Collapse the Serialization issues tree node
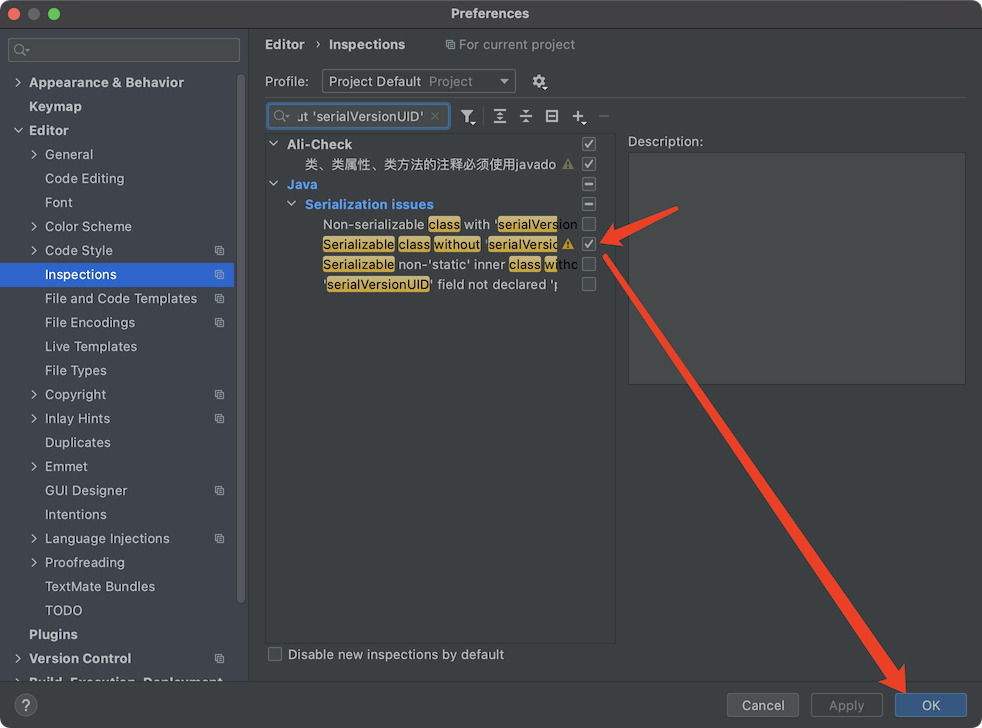Image resolution: width=982 pixels, height=728 pixels. pyautogui.click(x=292, y=204)
